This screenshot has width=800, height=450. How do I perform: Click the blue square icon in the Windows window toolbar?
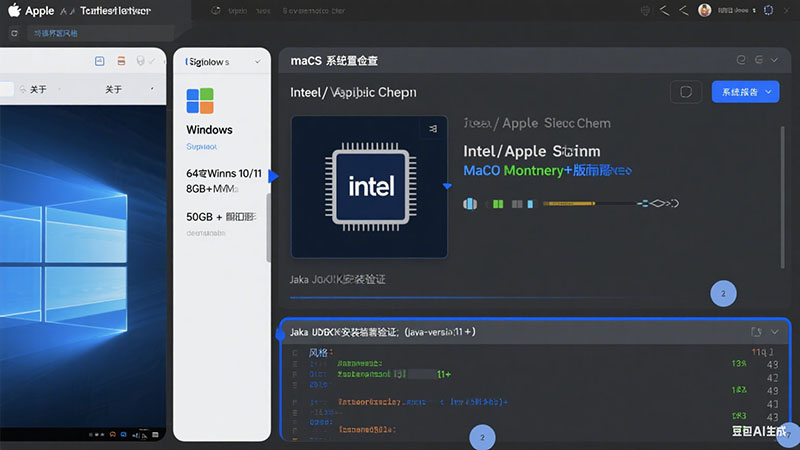click(99, 61)
